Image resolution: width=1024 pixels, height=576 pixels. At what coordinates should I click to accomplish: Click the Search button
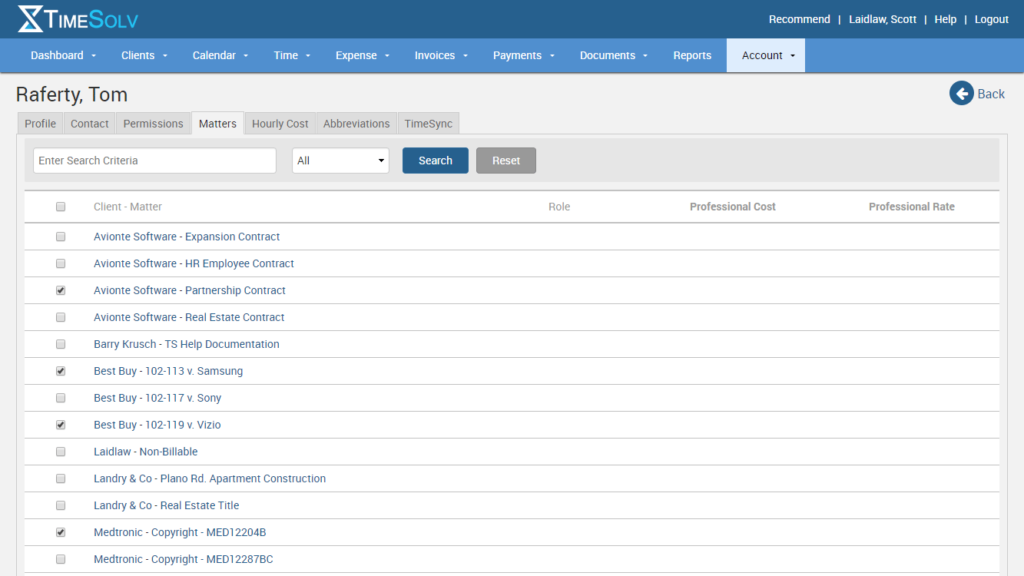click(435, 161)
